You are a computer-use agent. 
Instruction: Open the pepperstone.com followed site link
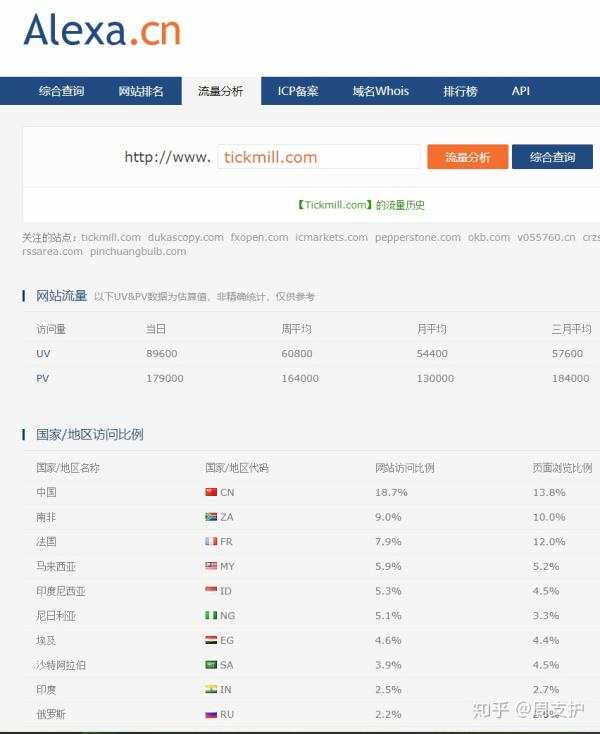tap(417, 237)
